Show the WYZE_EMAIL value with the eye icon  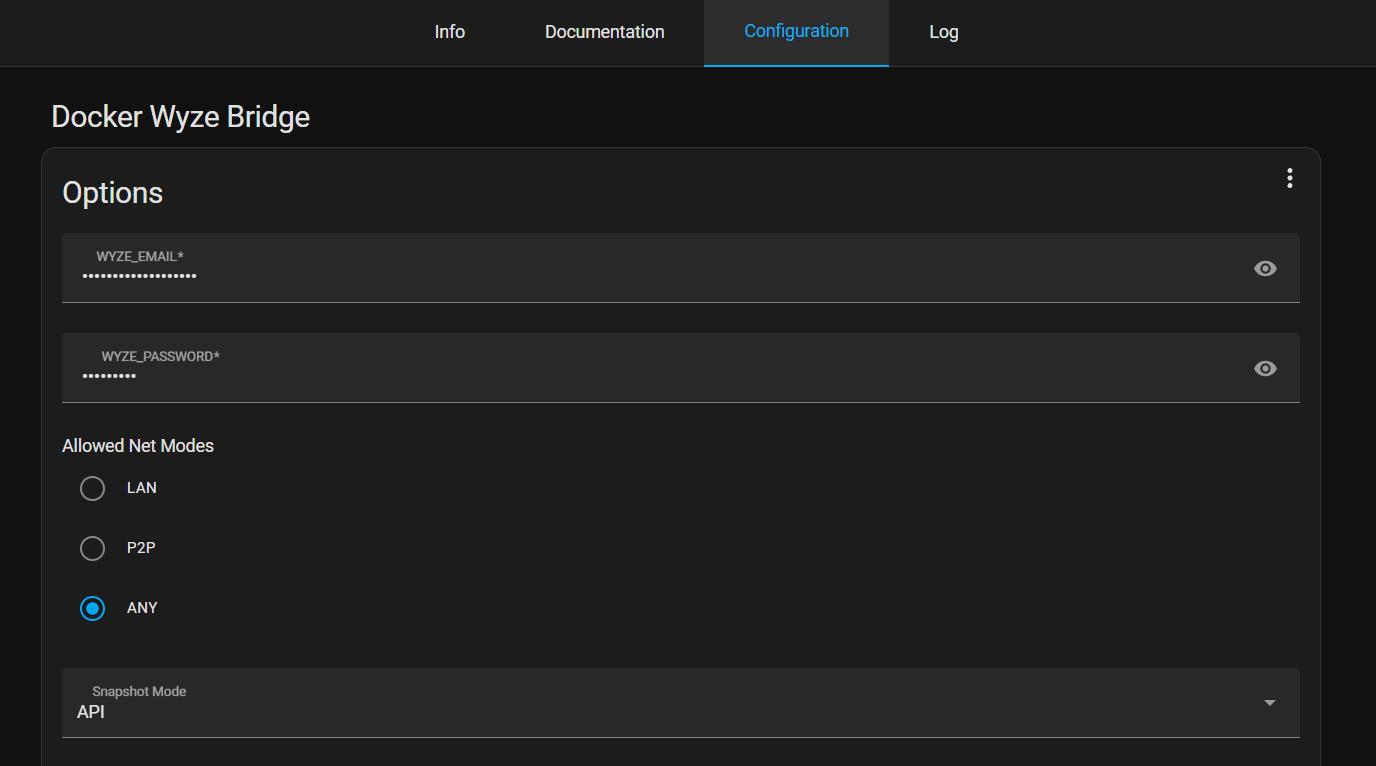coord(1265,268)
